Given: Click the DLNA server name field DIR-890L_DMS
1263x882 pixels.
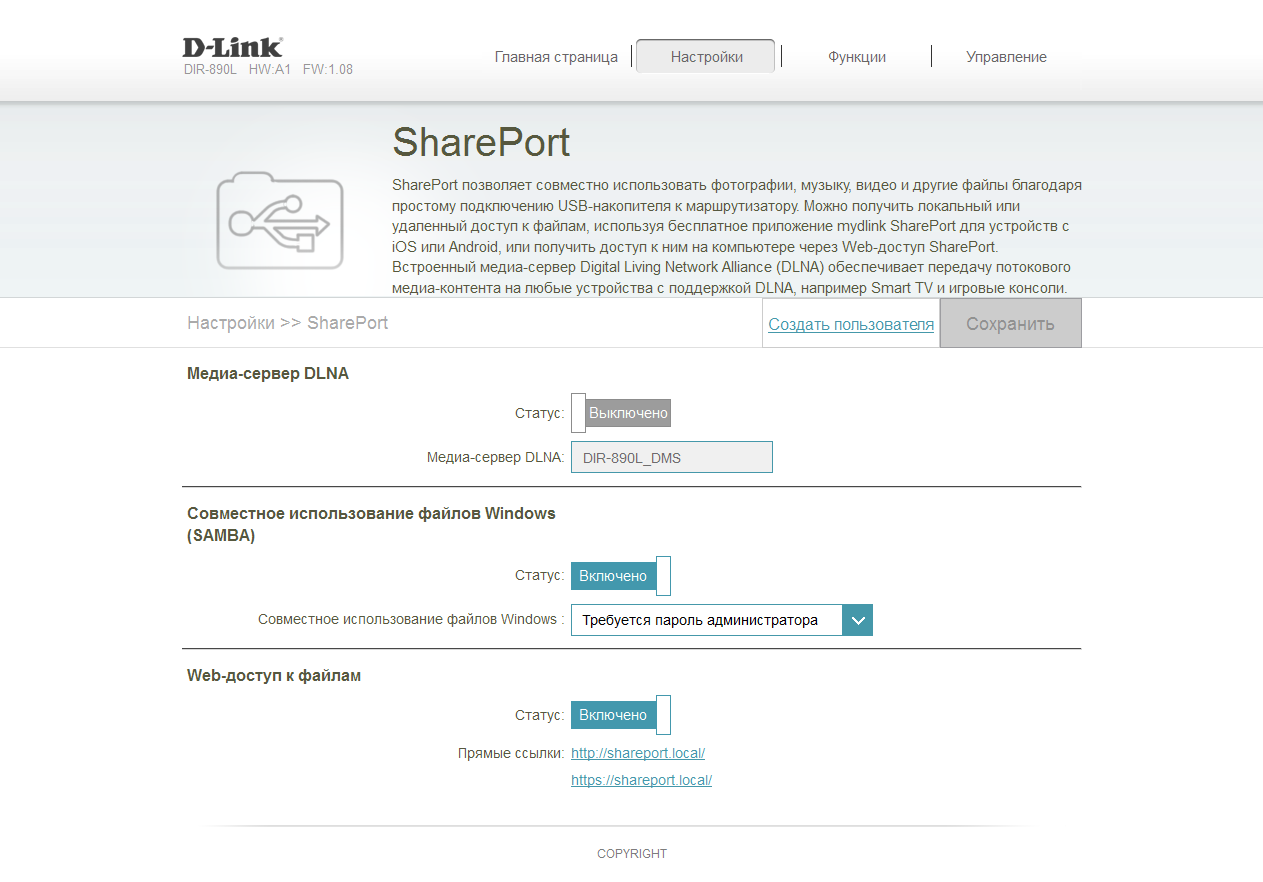Looking at the screenshot, I should (672, 457).
